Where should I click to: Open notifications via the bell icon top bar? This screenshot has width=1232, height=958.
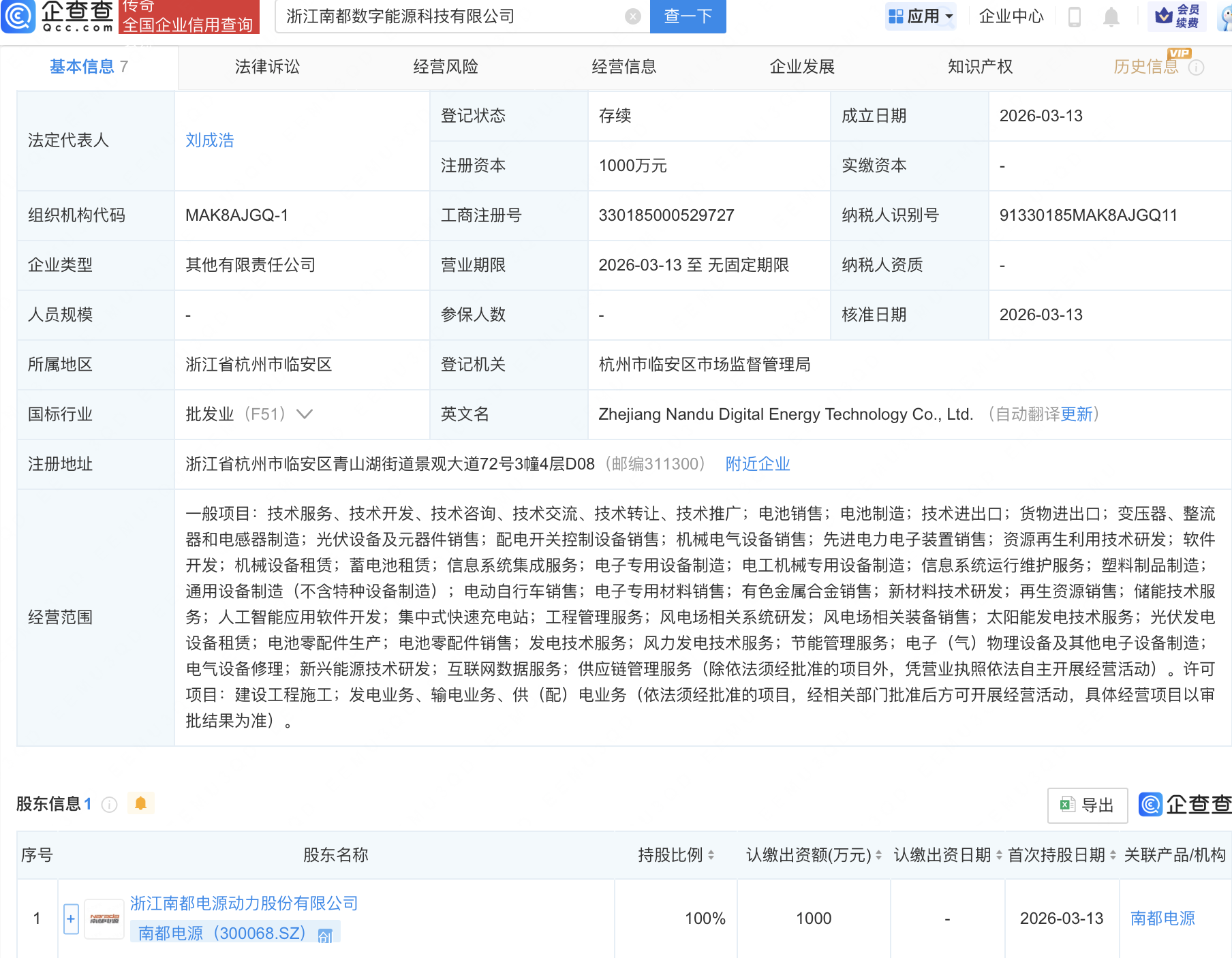click(x=1112, y=17)
